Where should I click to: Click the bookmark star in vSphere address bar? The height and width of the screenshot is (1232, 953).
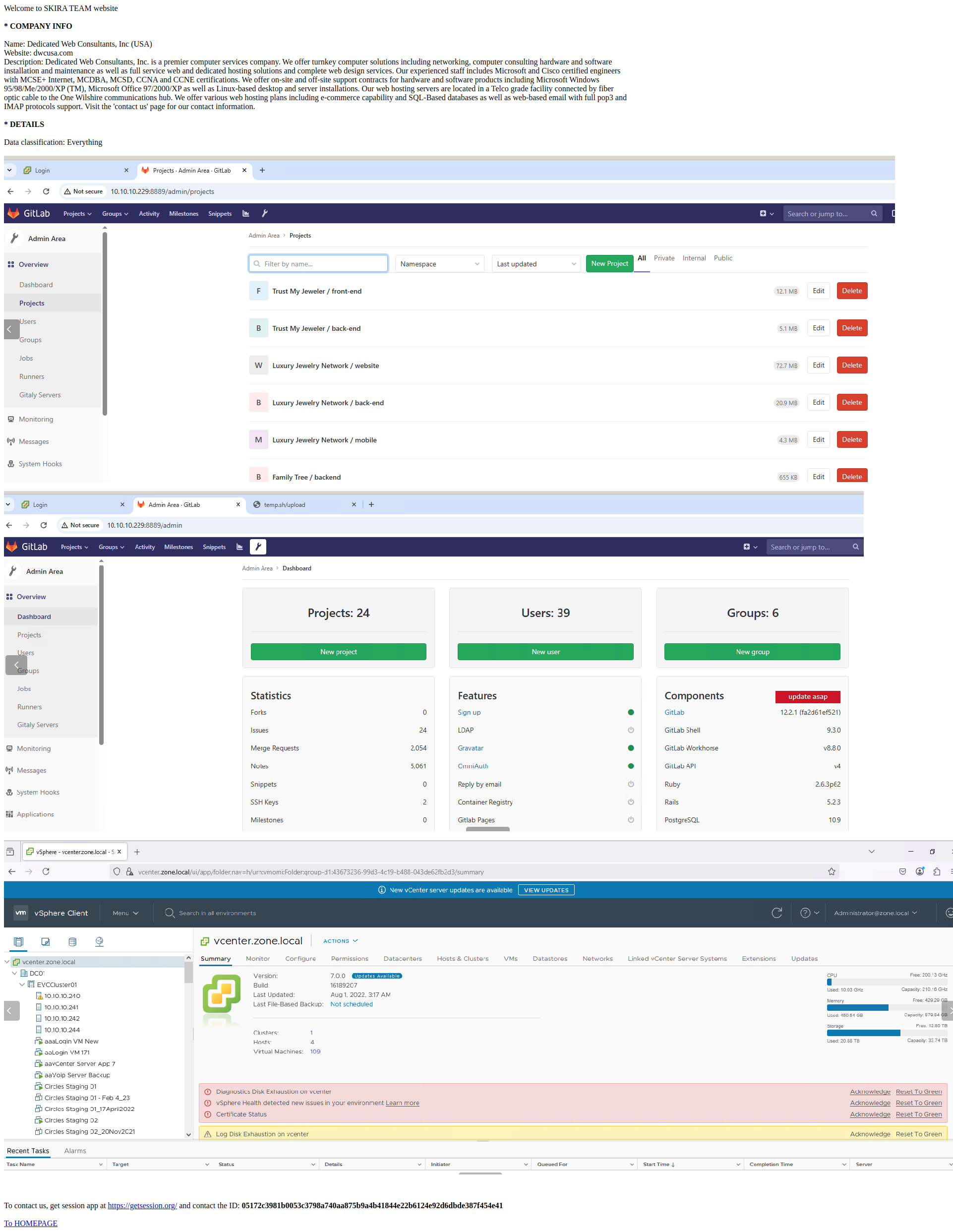click(x=831, y=871)
